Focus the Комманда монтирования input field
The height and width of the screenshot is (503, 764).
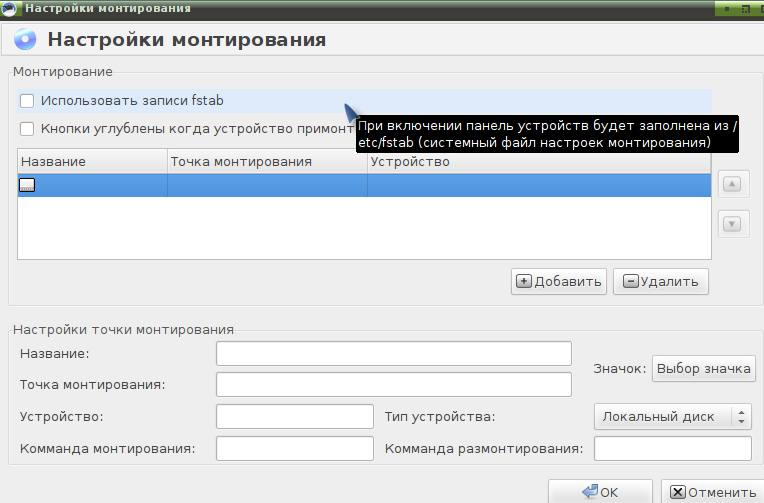tap(295, 448)
